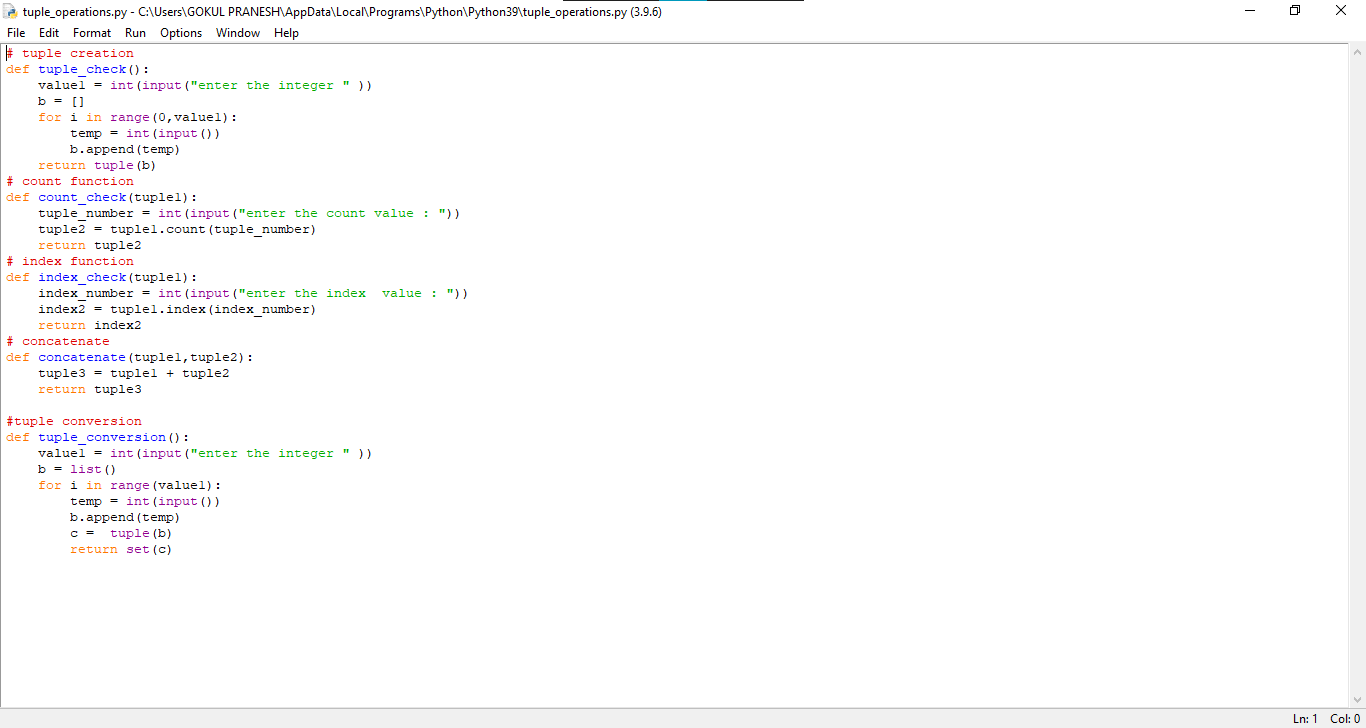Click the "return tuple3" line

pos(90,389)
